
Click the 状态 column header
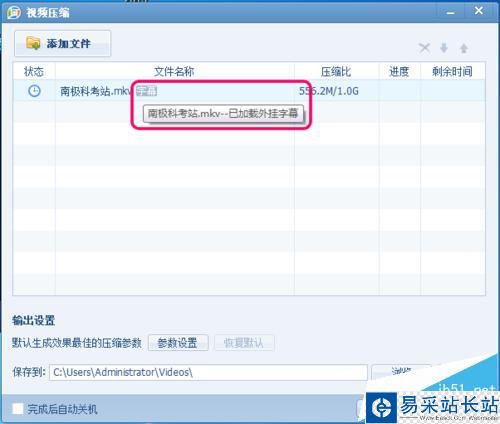pyautogui.click(x=34, y=71)
